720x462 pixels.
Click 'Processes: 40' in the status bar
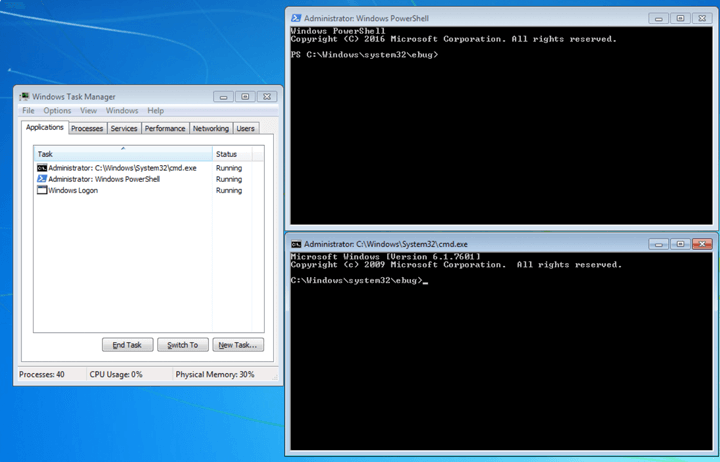point(42,374)
